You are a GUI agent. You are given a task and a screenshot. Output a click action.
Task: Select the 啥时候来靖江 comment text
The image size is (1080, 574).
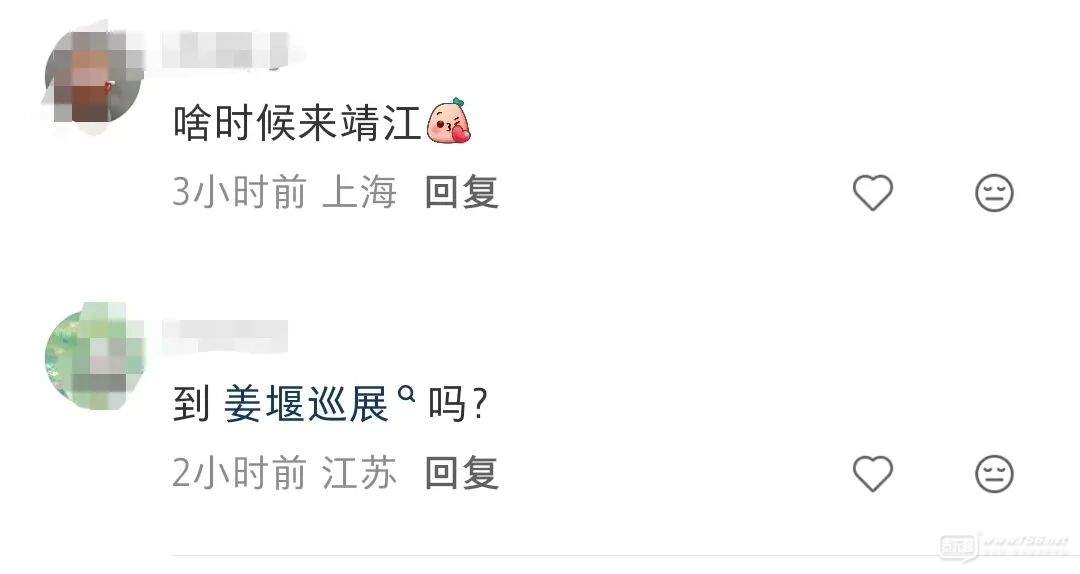(x=297, y=124)
